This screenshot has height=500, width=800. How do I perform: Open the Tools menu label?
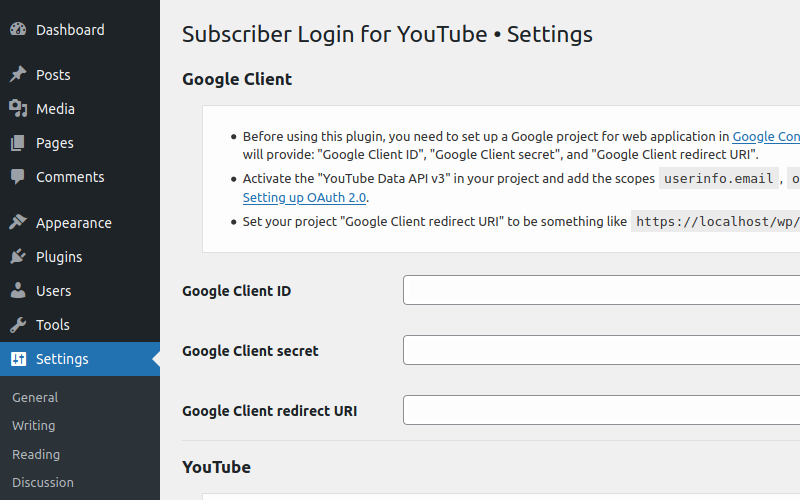[x=53, y=325]
